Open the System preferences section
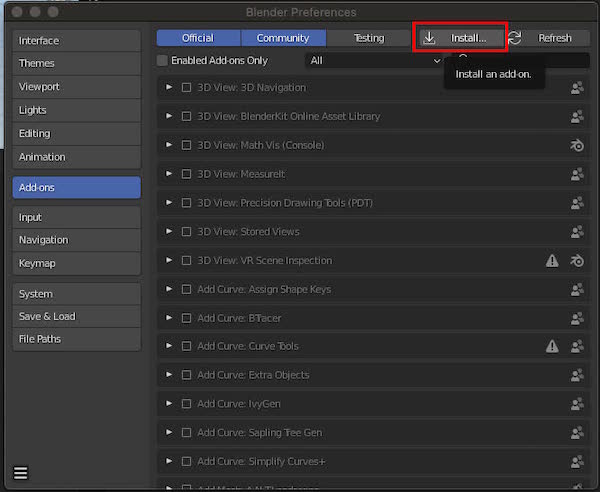This screenshot has width=600, height=492. click(77, 294)
